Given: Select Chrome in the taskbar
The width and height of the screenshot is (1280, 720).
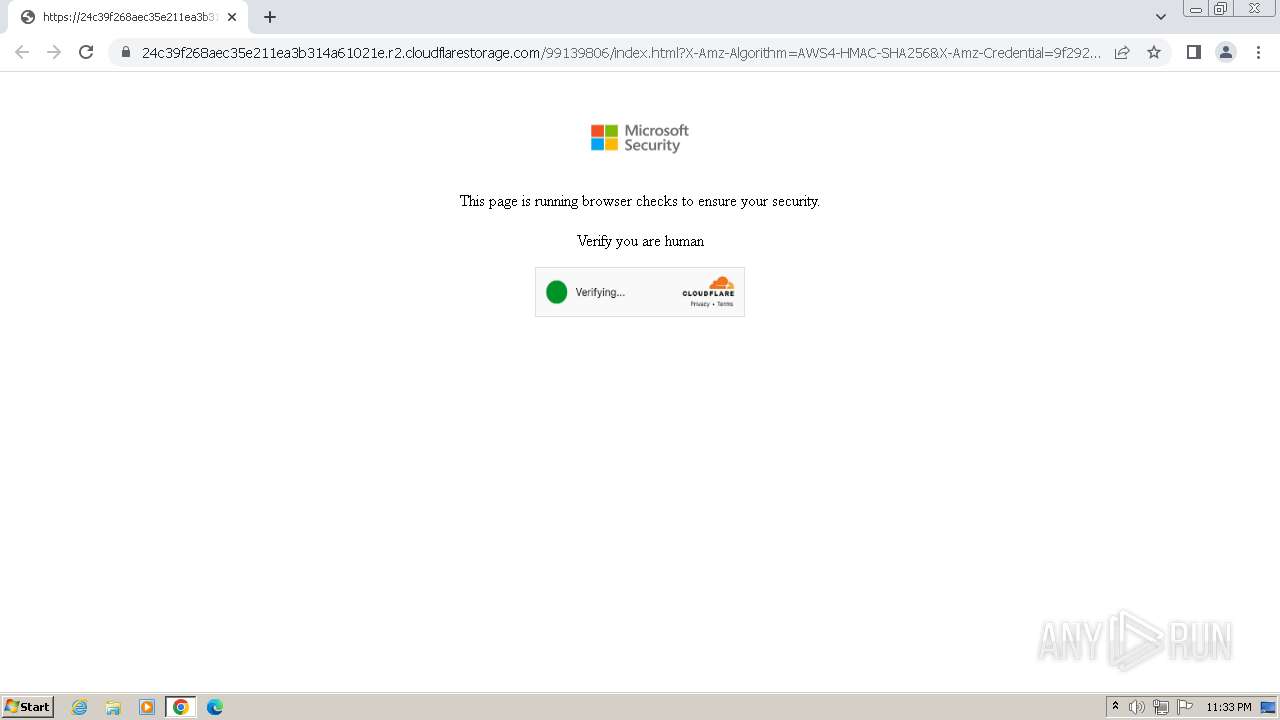Looking at the screenshot, I should [181, 707].
